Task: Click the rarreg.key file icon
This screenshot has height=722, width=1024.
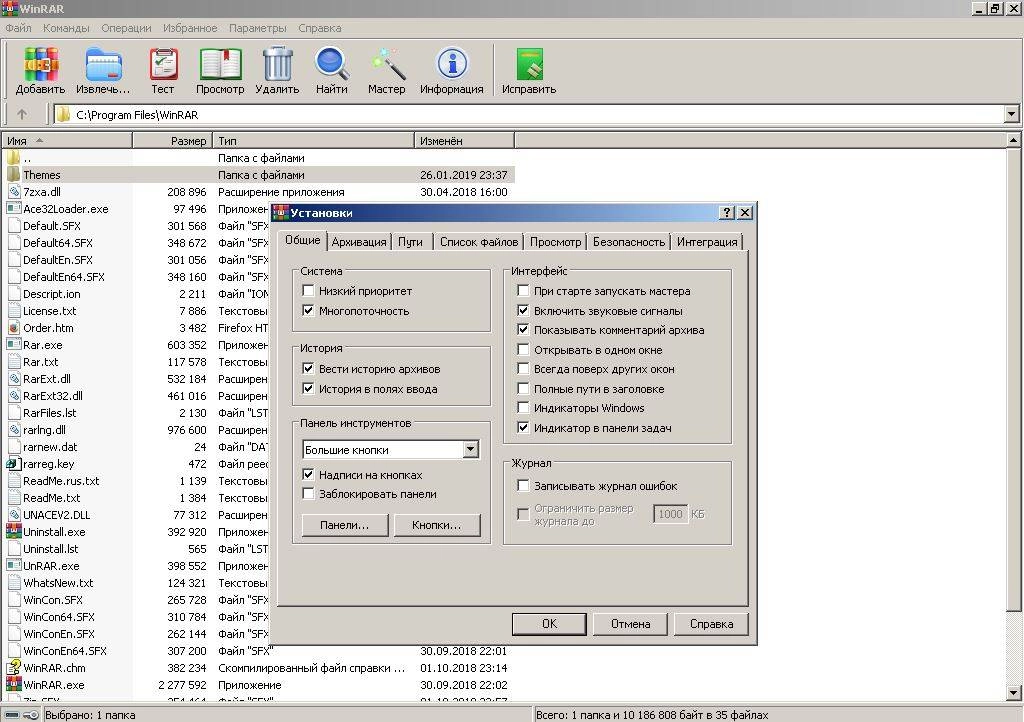Action: [14, 463]
